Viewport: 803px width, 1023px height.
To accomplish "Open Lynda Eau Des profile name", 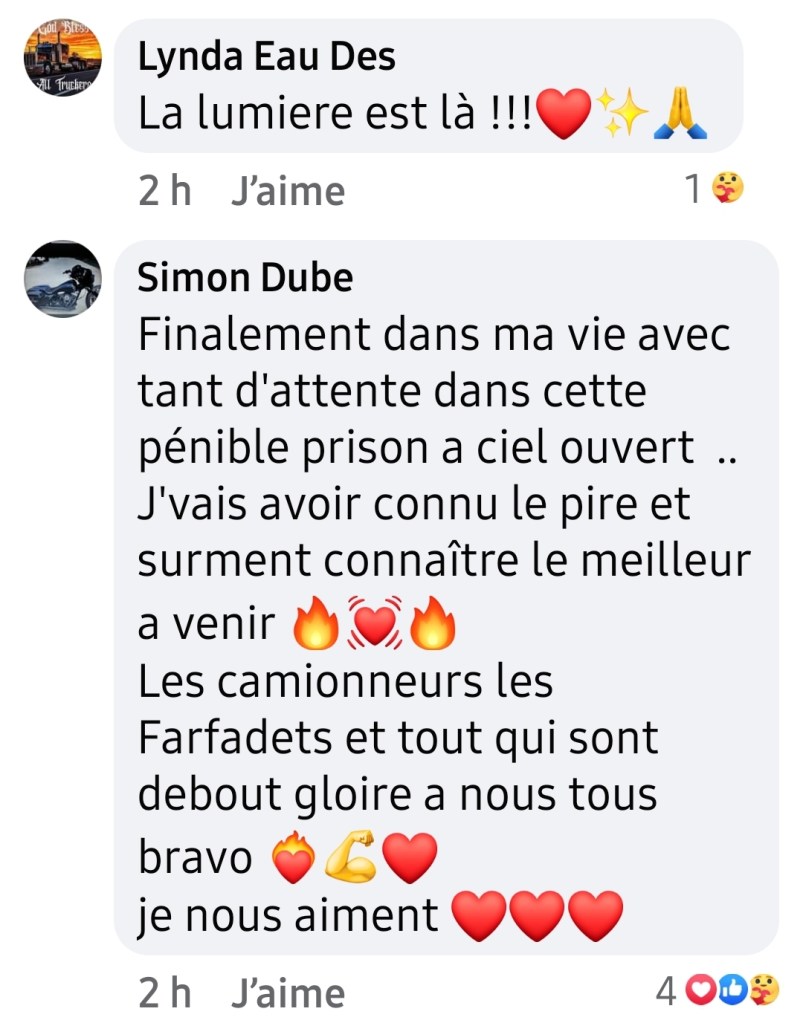I will [267, 56].
